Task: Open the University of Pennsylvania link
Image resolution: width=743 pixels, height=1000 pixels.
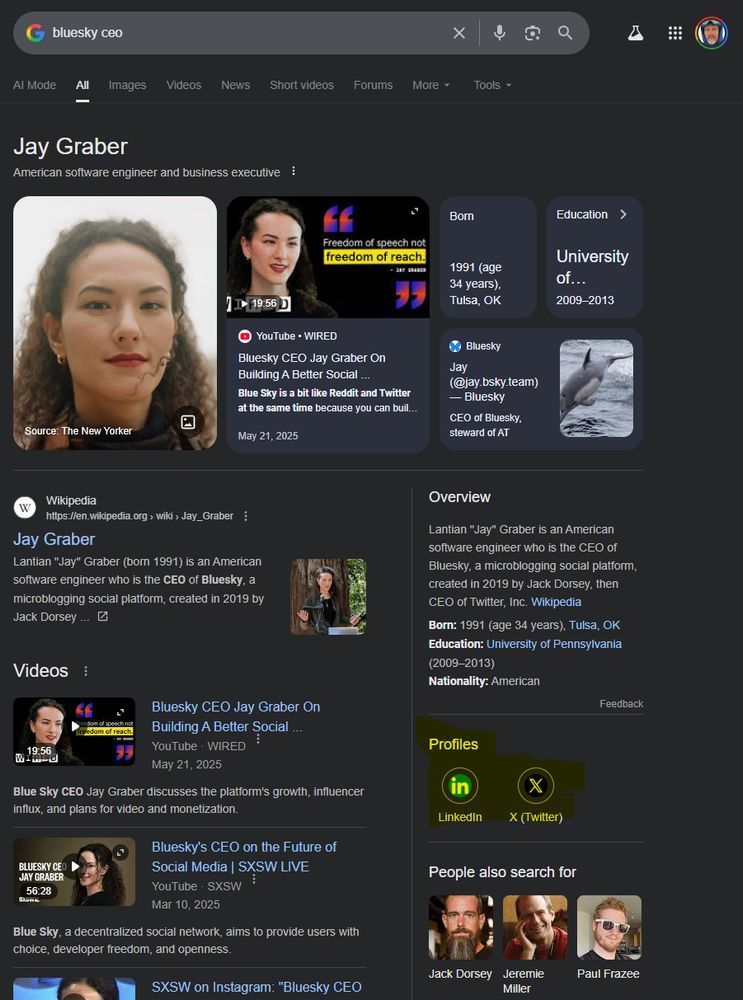Action: pos(554,644)
